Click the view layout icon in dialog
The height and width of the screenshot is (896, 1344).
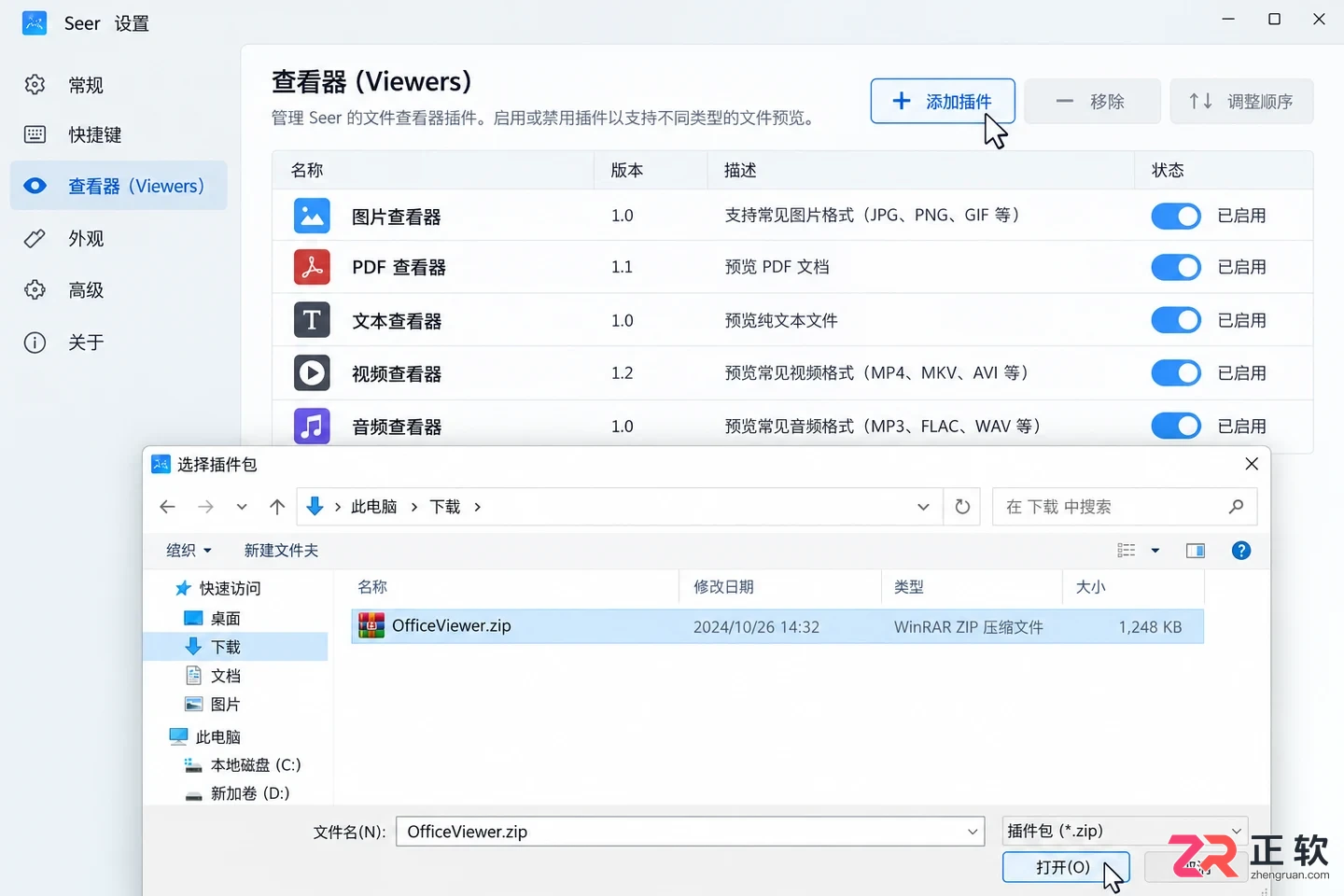(x=1127, y=551)
